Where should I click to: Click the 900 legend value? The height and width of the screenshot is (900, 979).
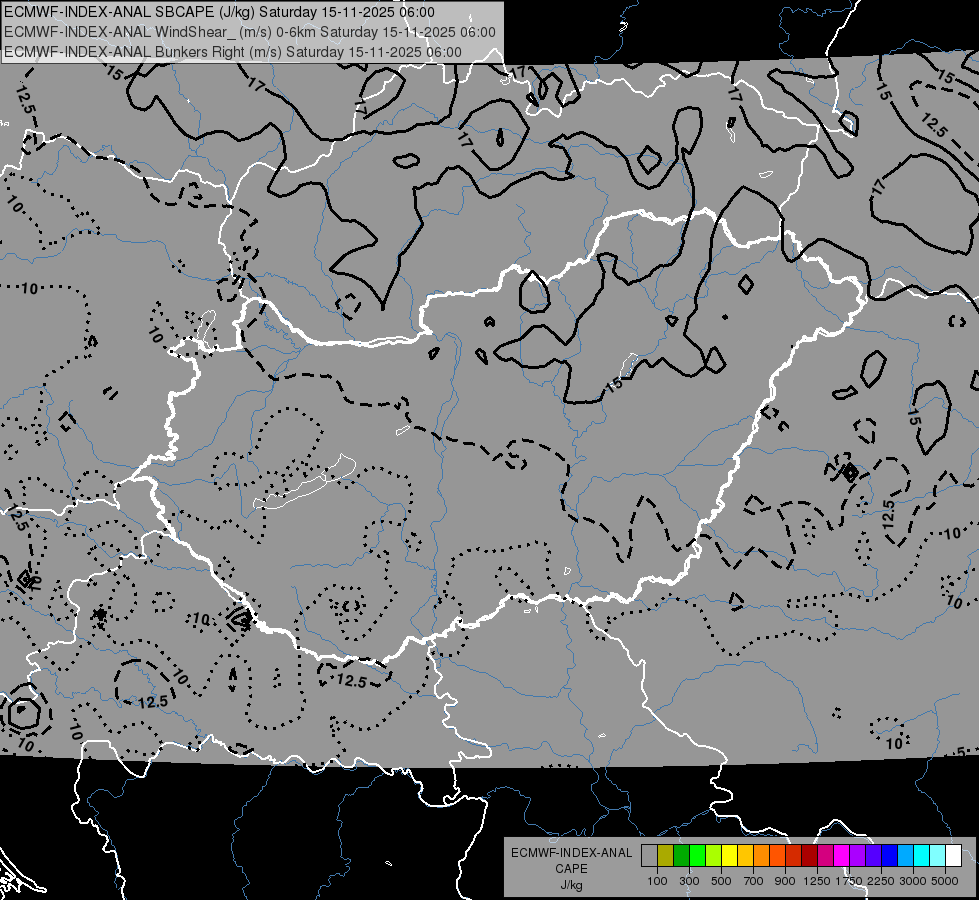tap(785, 881)
